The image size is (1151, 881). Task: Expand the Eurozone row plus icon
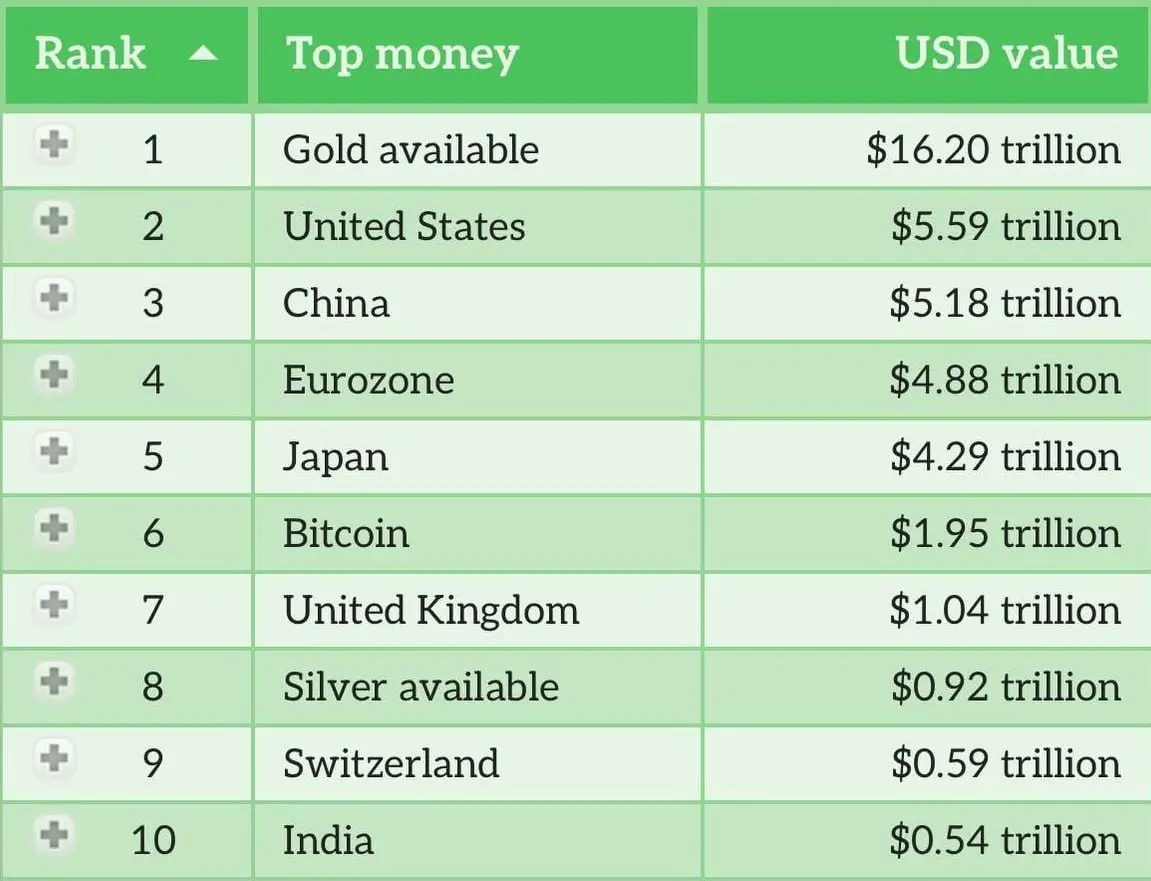pyautogui.click(x=54, y=375)
